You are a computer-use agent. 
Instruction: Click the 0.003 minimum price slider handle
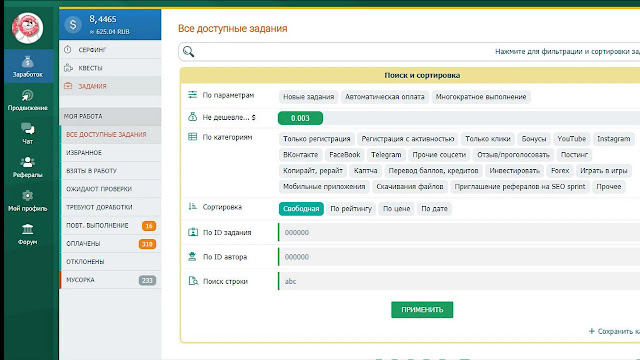[300, 118]
